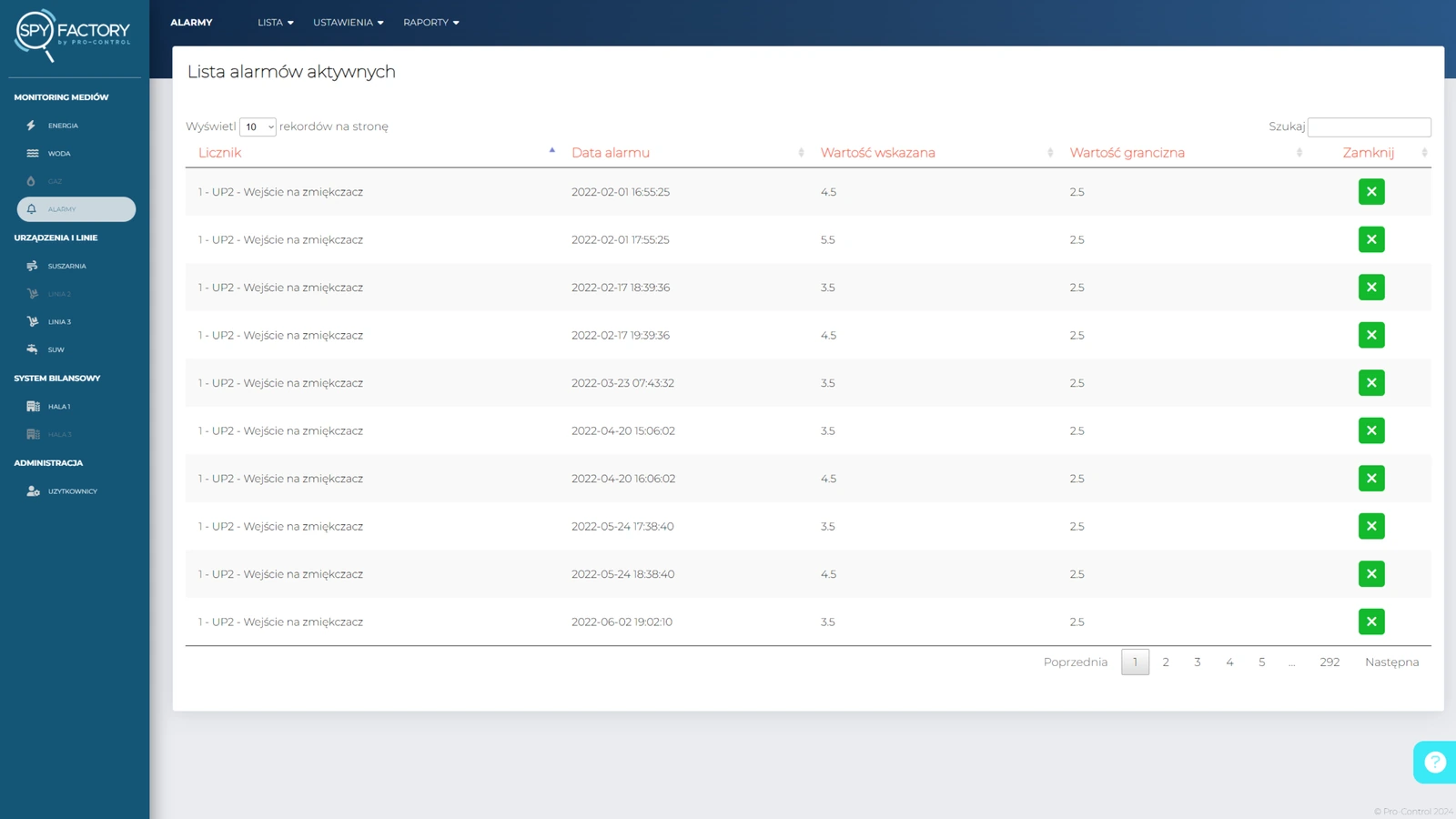This screenshot has width=1456, height=819.
Task: Open the Energia monitoring section
Action: tap(62, 126)
